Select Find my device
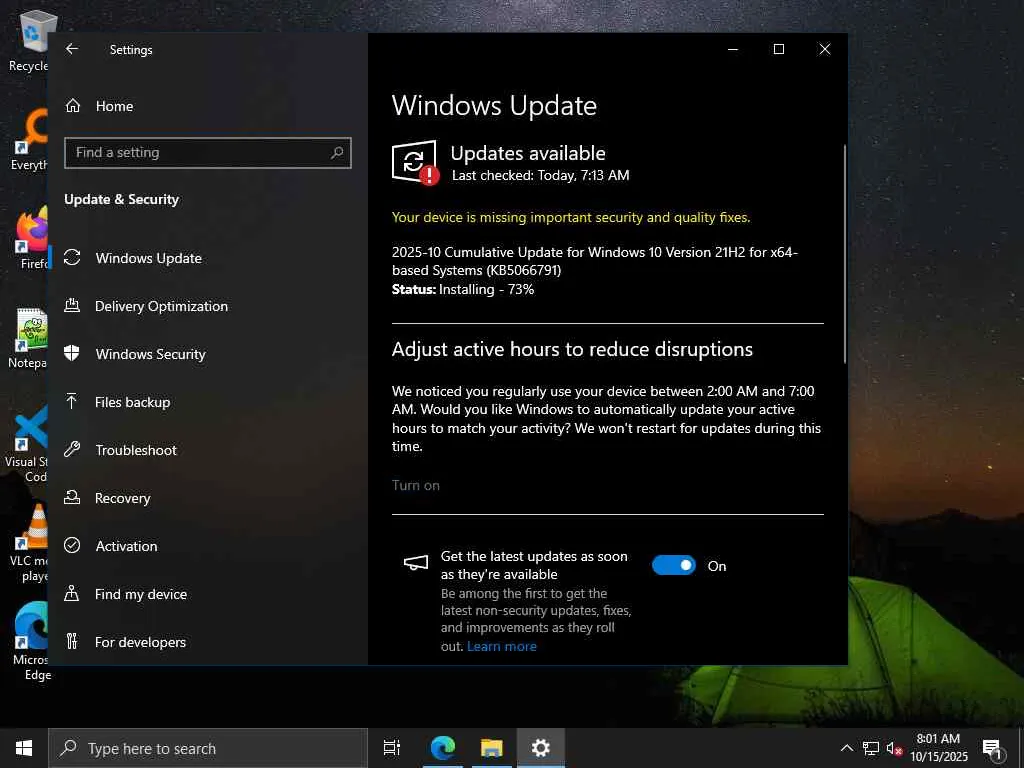Image resolution: width=1024 pixels, height=768 pixels. 208,594
